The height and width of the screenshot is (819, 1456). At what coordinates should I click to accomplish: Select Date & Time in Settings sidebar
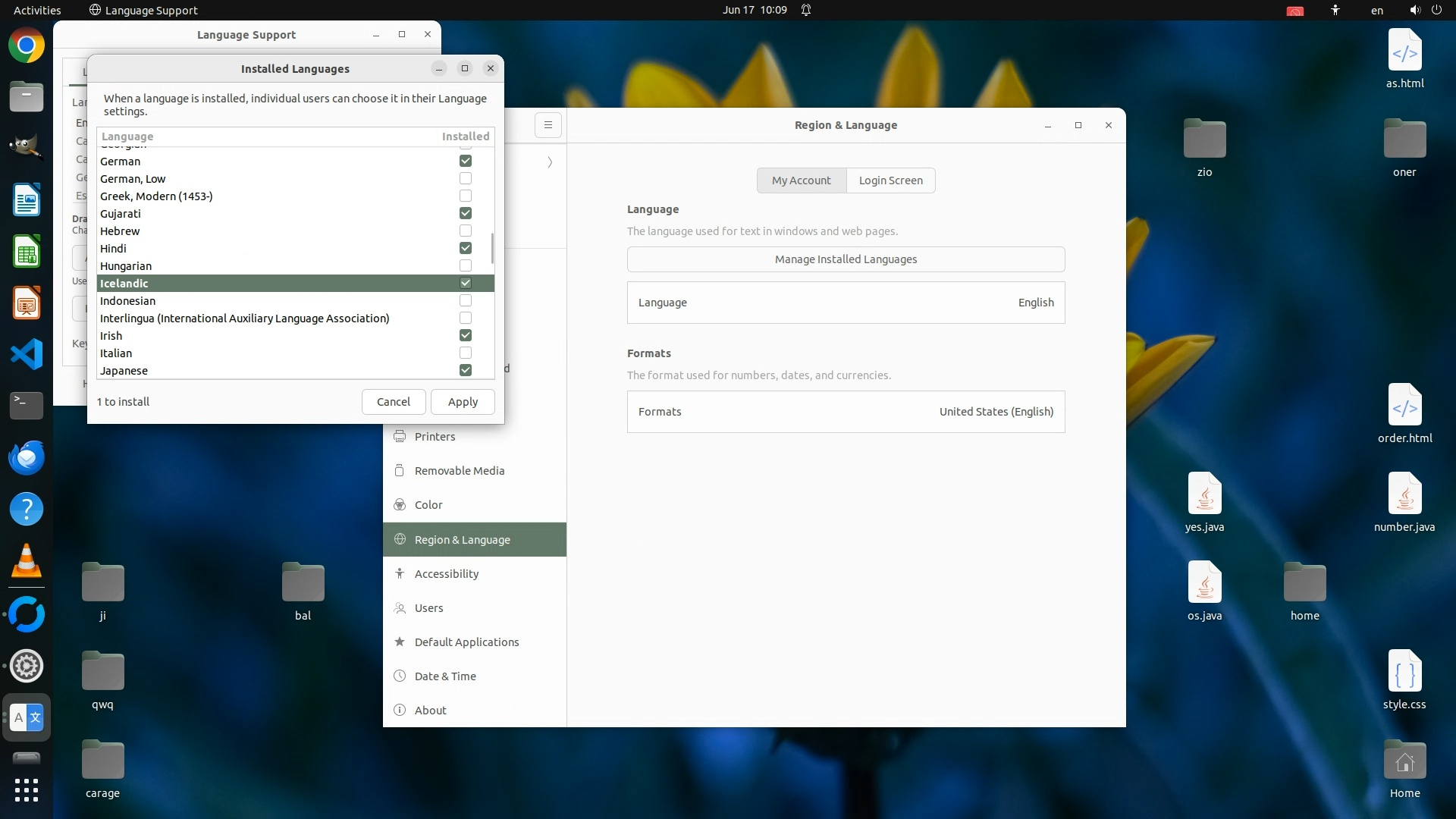click(x=445, y=676)
